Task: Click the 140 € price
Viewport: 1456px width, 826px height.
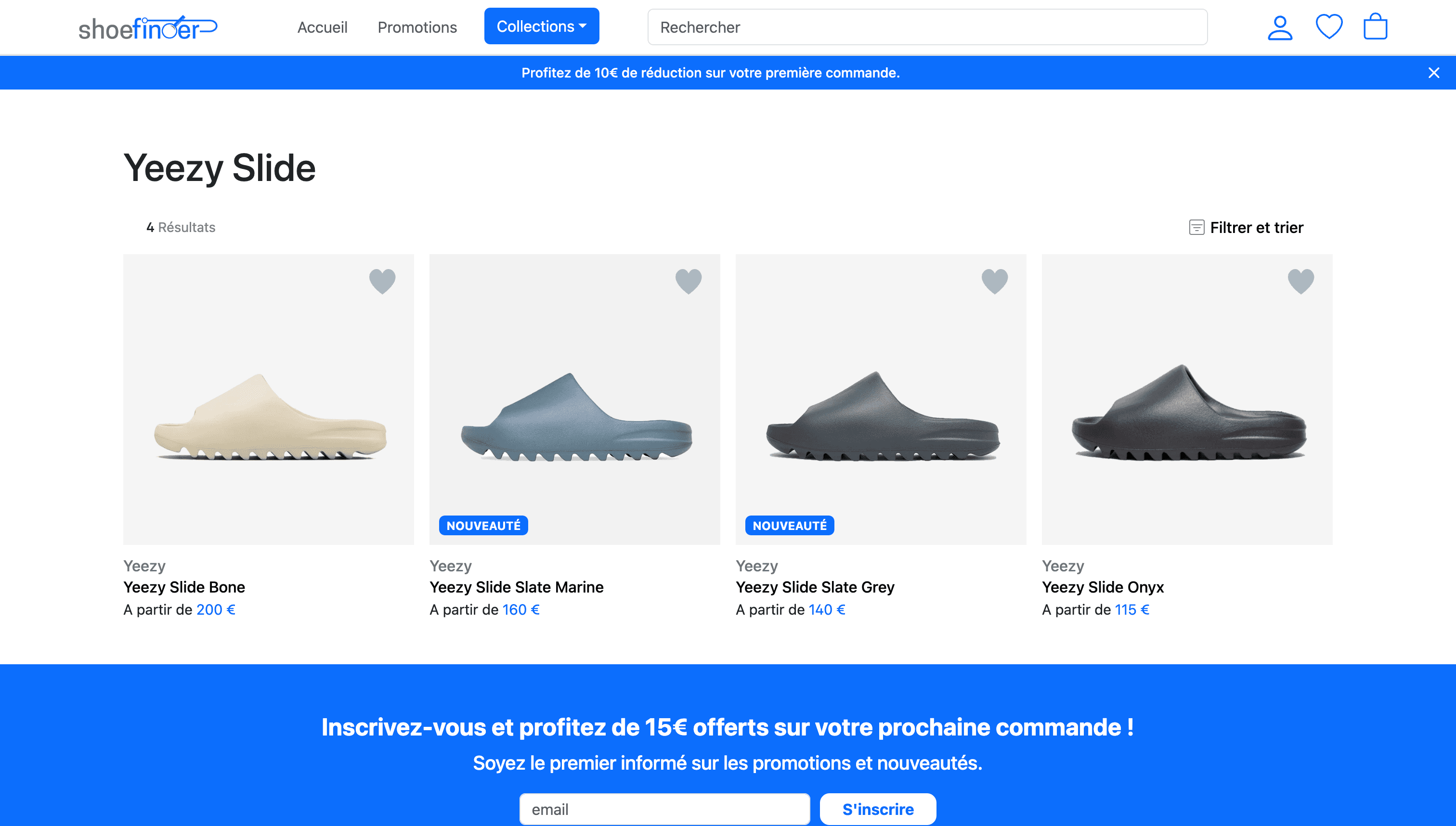Action: [x=827, y=610]
